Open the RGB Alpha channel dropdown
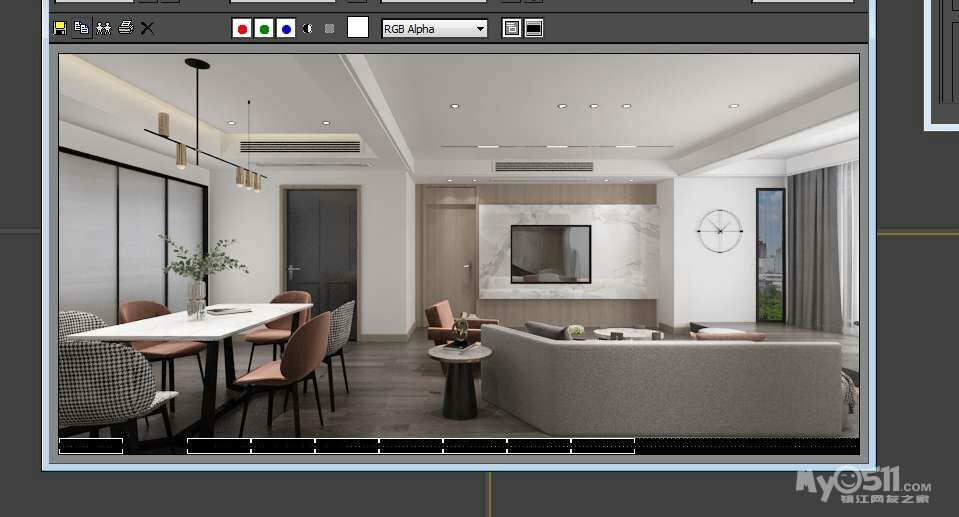Image resolution: width=959 pixels, height=517 pixels. point(434,29)
